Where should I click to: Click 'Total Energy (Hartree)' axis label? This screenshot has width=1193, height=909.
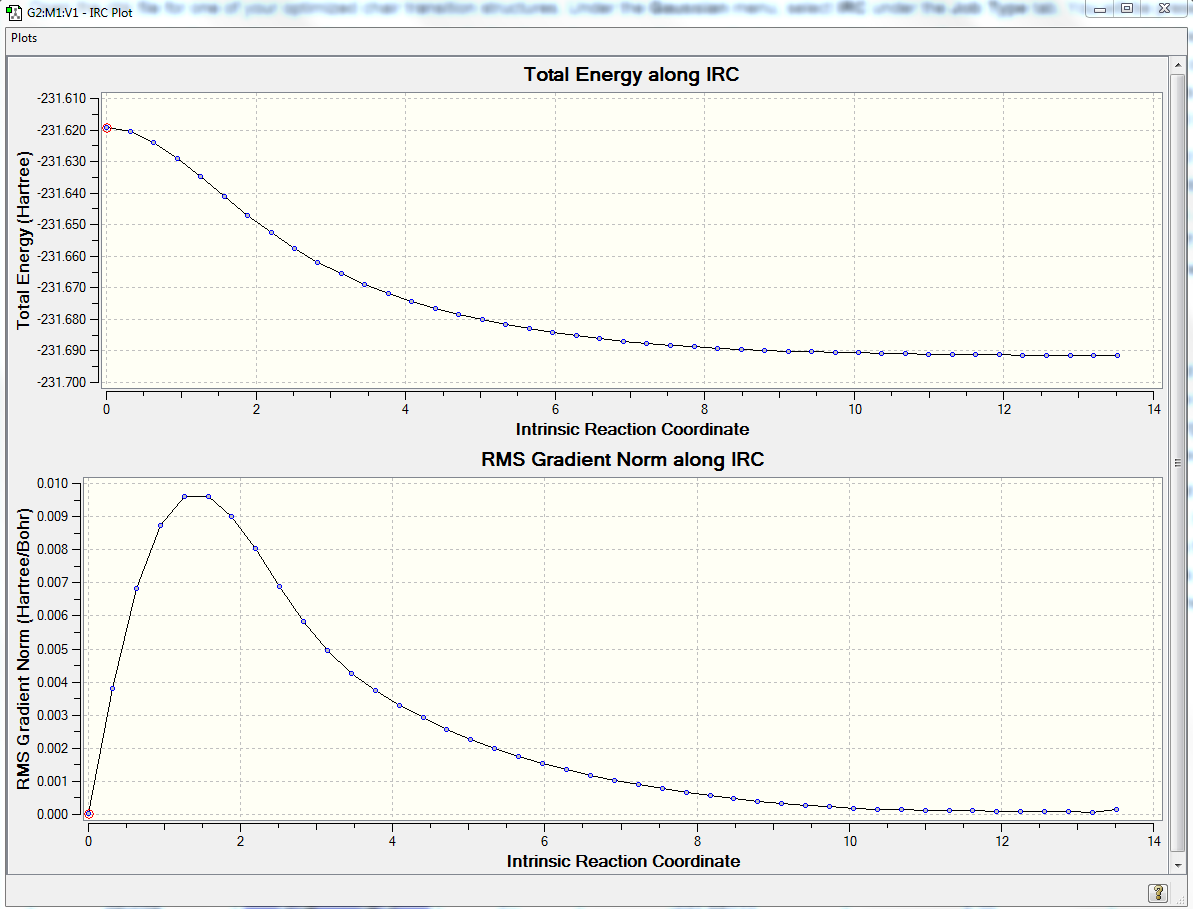pos(24,240)
